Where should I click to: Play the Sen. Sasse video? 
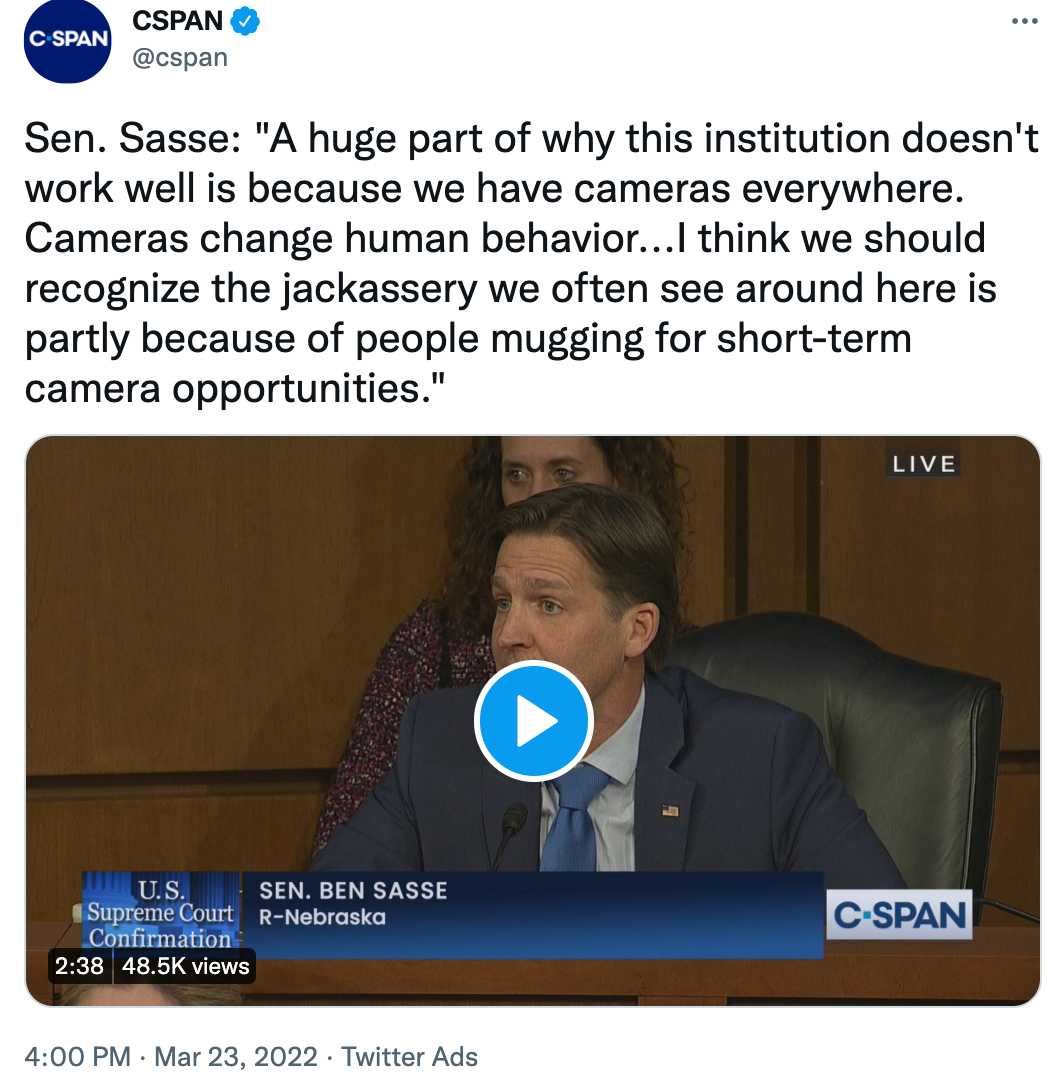click(x=534, y=721)
